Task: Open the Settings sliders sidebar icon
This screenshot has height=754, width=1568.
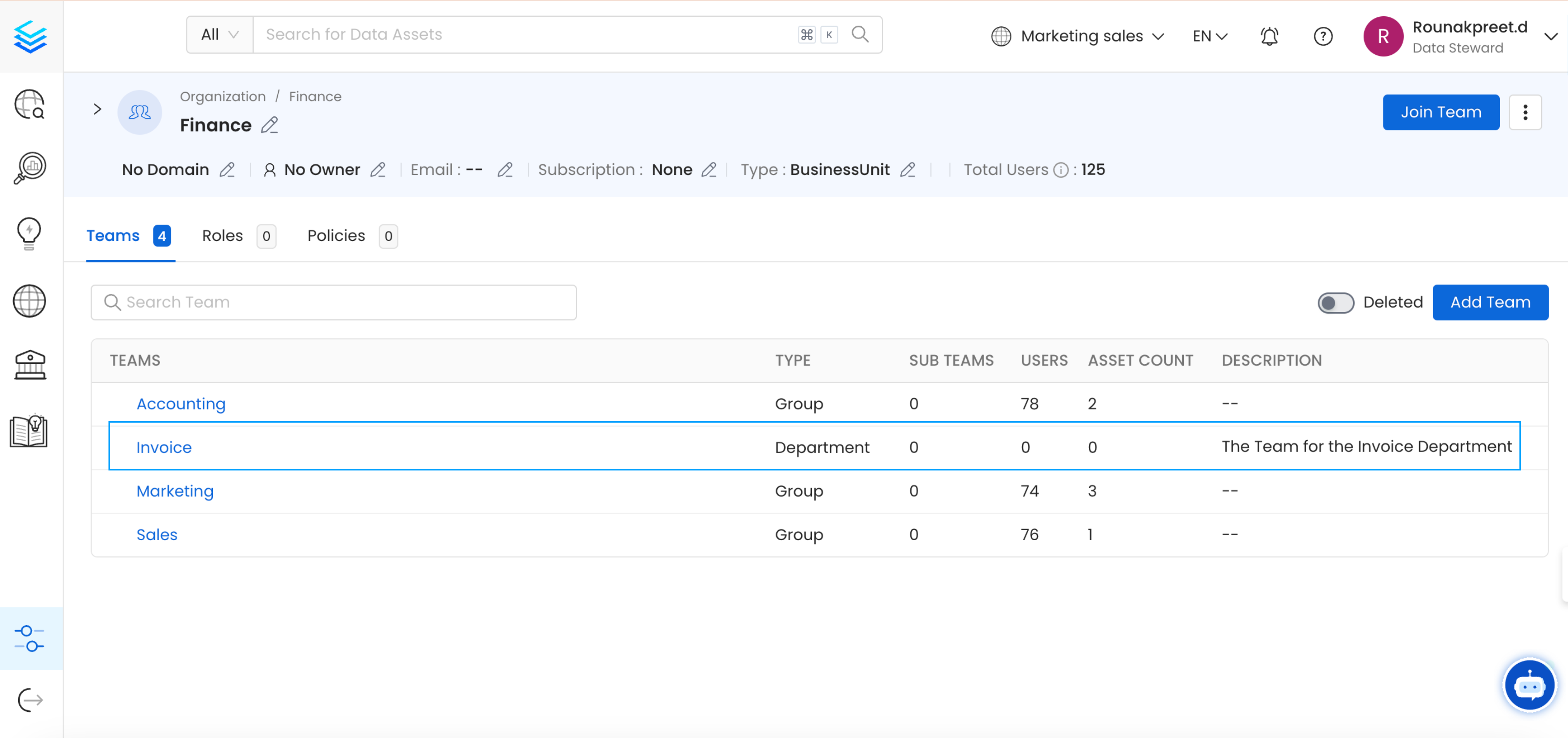Action: click(x=29, y=638)
